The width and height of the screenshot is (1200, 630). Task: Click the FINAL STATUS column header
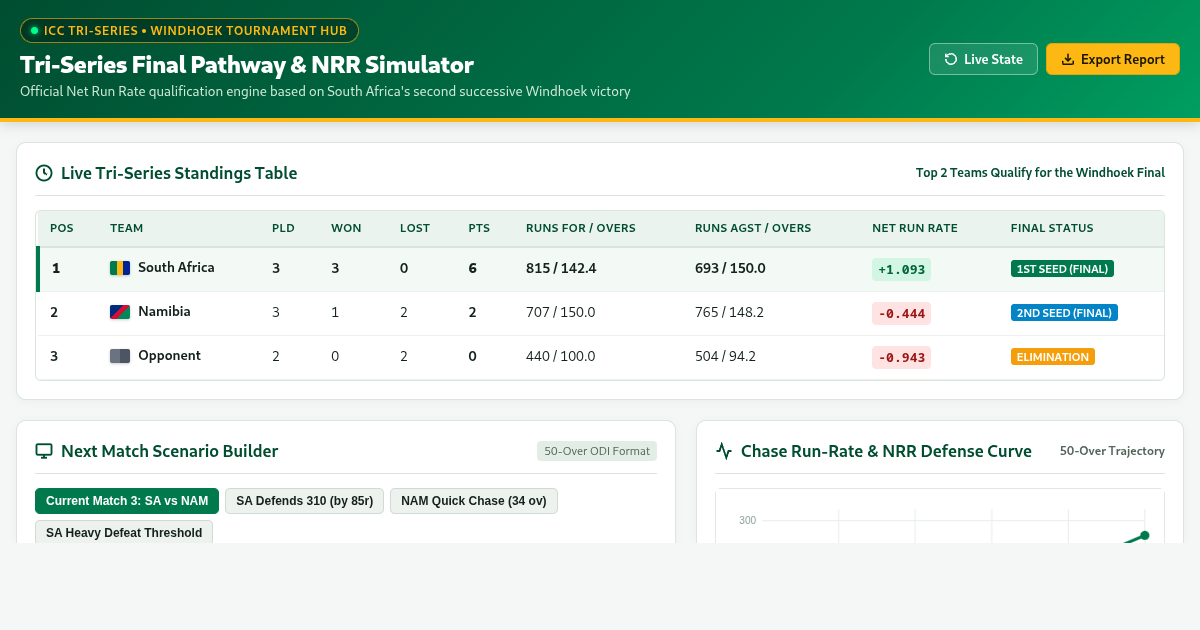(x=1052, y=228)
